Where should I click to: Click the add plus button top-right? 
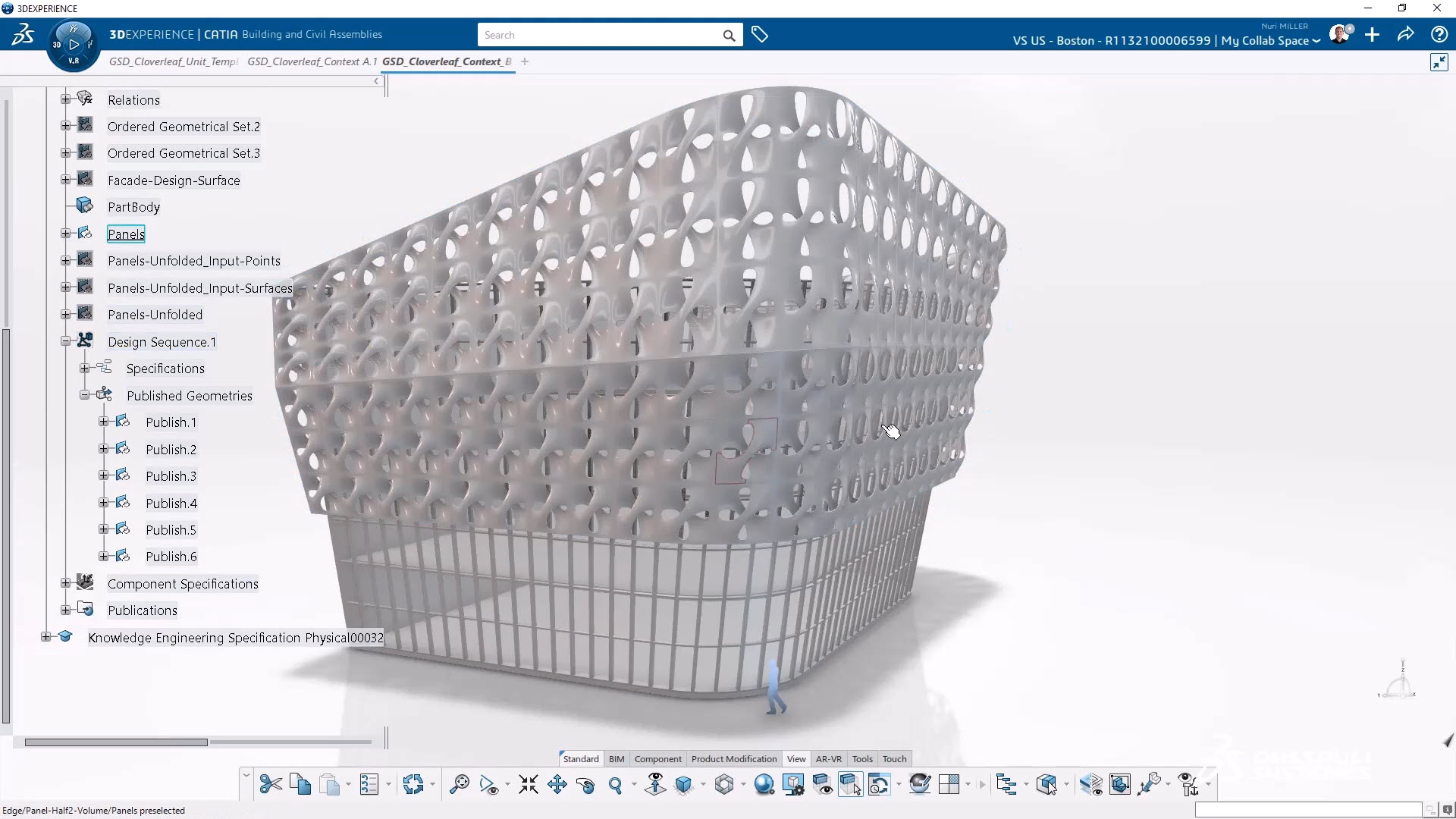(x=1372, y=35)
